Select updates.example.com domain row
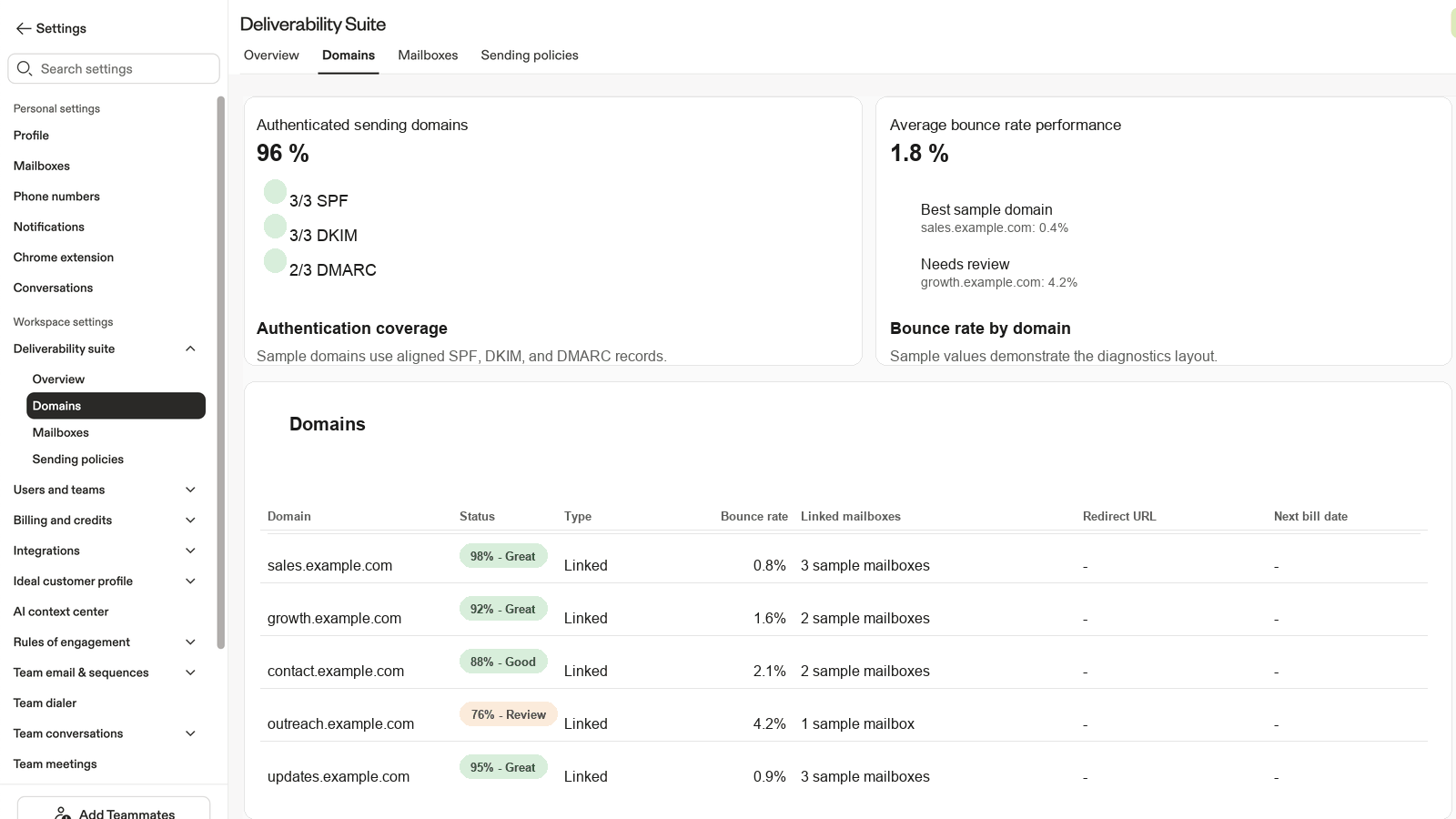The height and width of the screenshot is (819, 1456). pyautogui.click(x=844, y=768)
